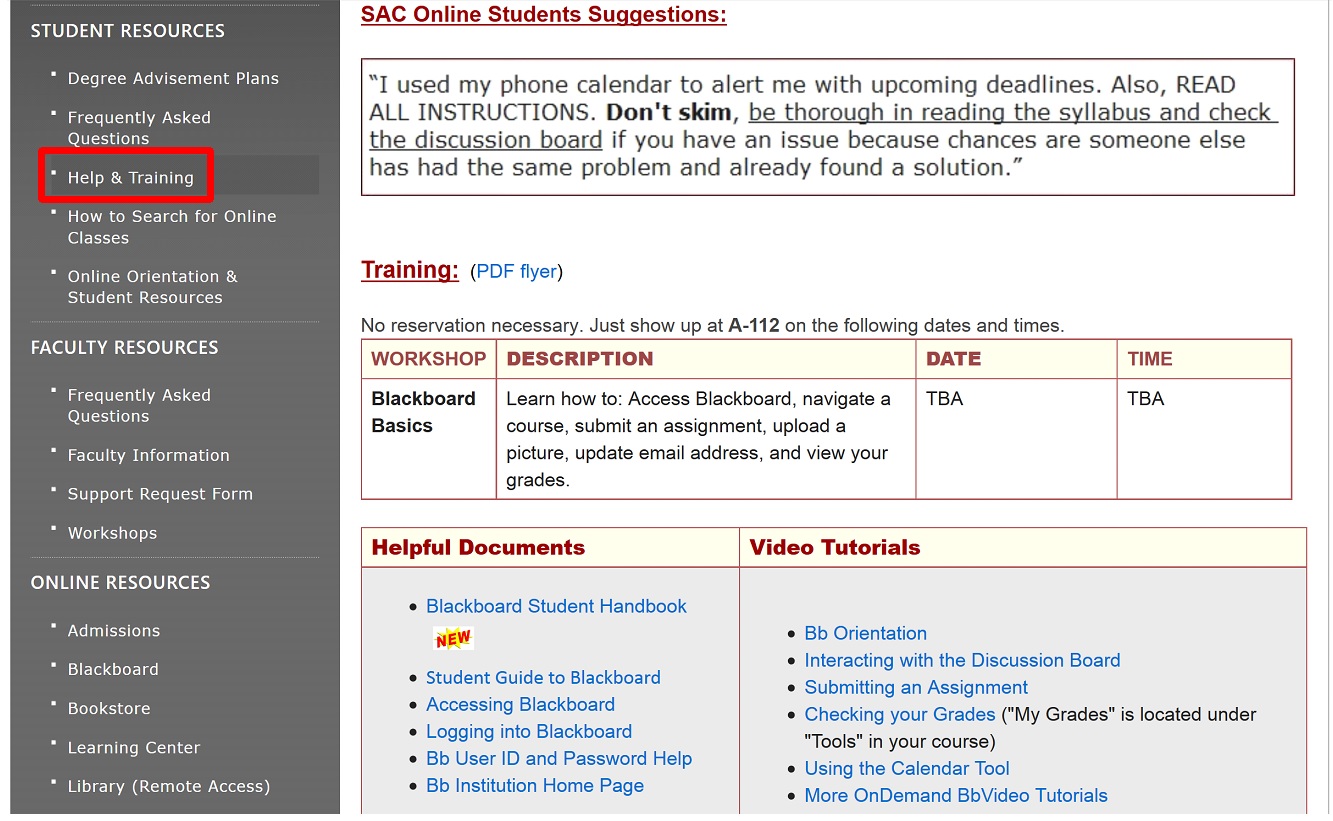Open Using the Calendar Tool tutorial

pos(907,768)
